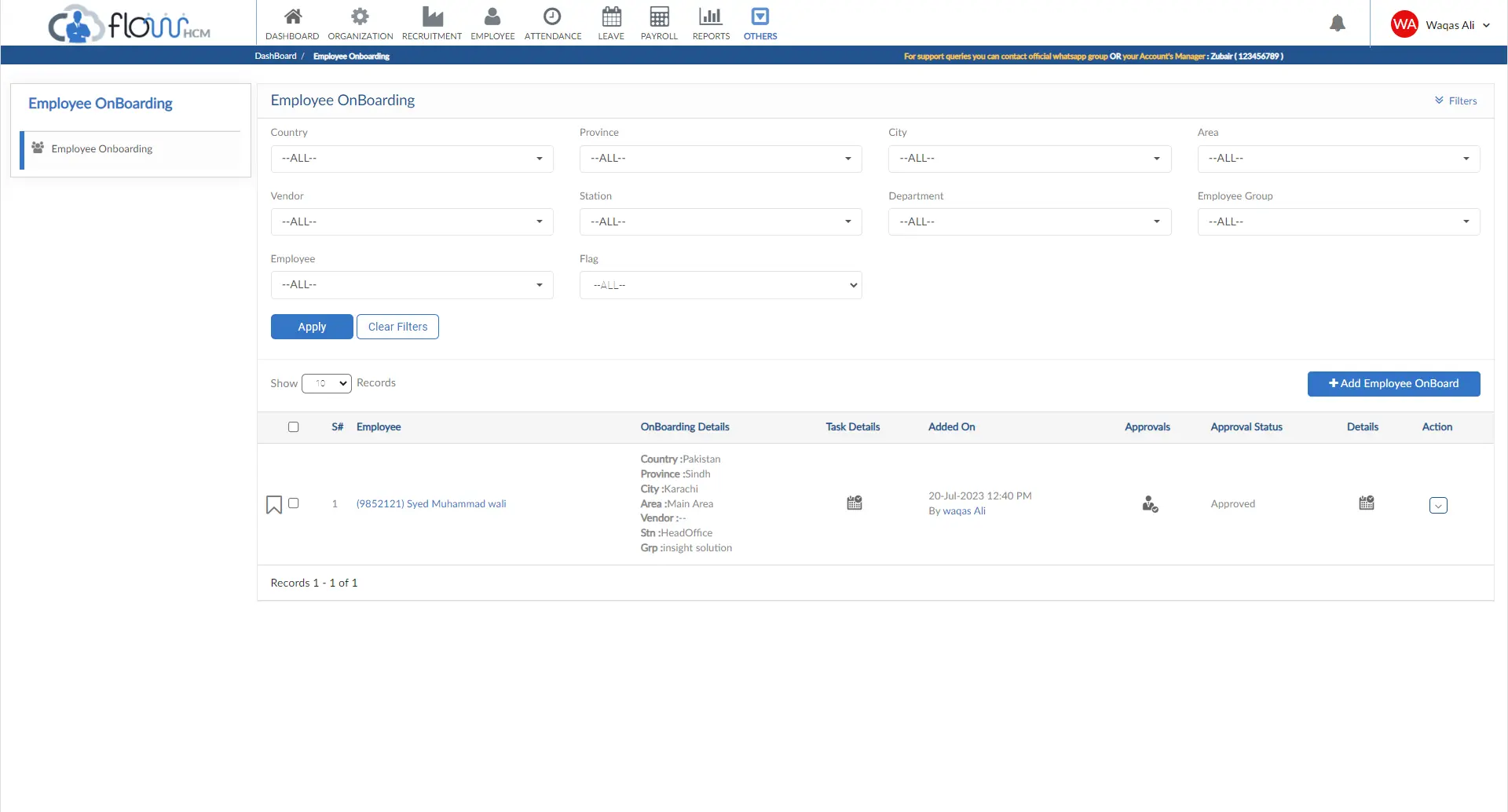
Task: Open Task Details calendar icon in row
Action: 855,503
